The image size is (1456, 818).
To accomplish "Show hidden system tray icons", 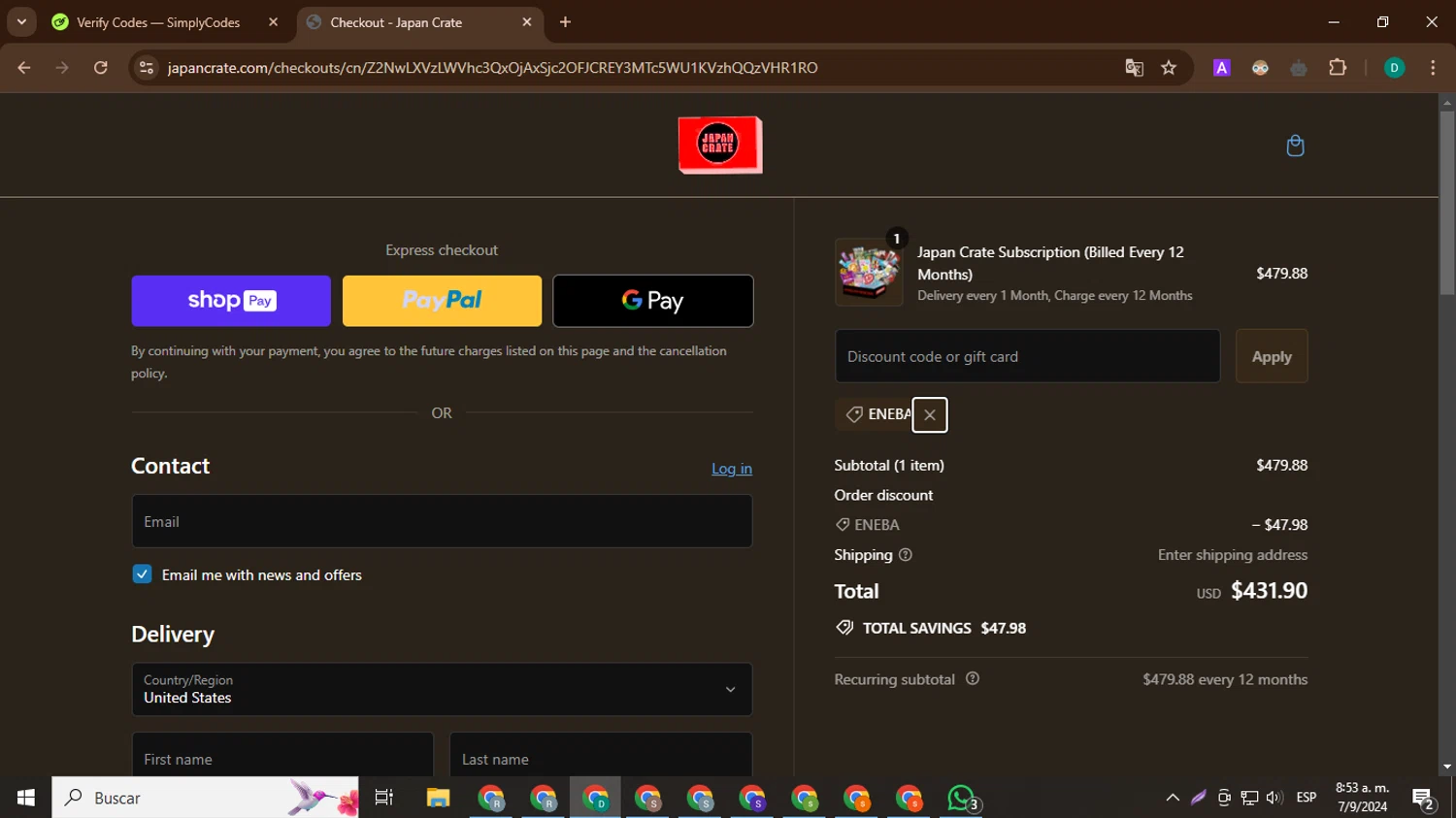I will tap(1173, 798).
